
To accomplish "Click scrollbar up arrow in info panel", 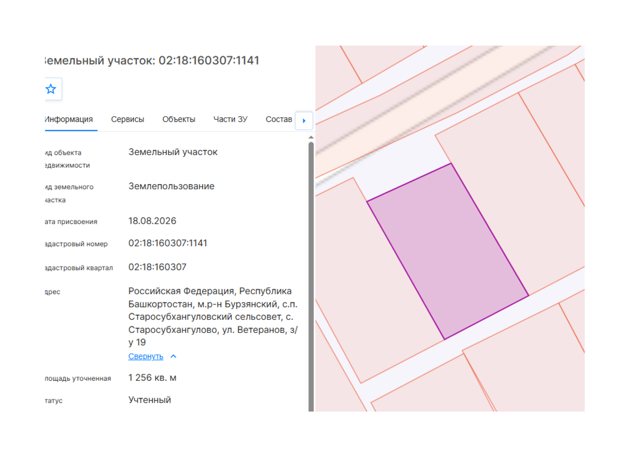I will 311,138.
